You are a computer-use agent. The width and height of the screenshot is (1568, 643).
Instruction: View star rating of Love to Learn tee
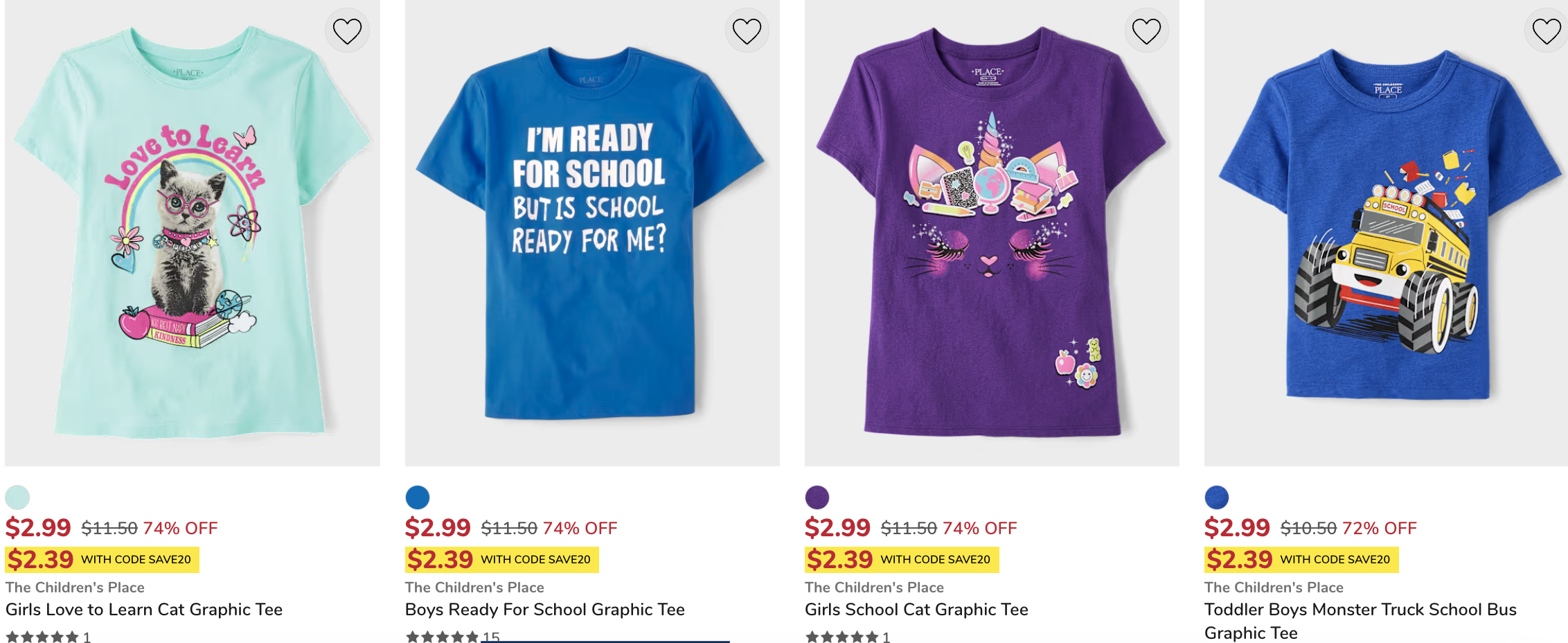(x=43, y=637)
